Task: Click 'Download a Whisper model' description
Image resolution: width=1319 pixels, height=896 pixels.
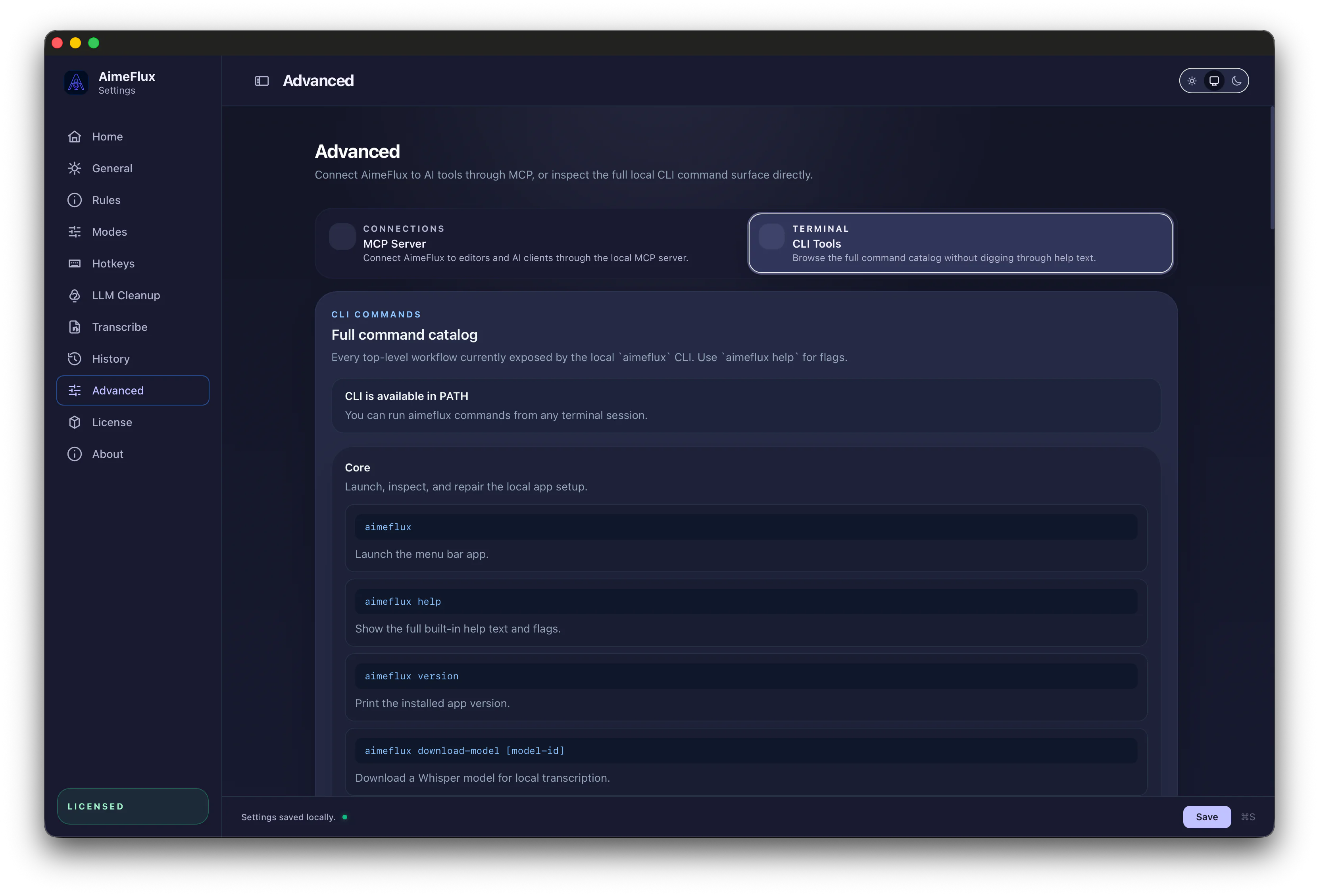Action: pos(483,779)
